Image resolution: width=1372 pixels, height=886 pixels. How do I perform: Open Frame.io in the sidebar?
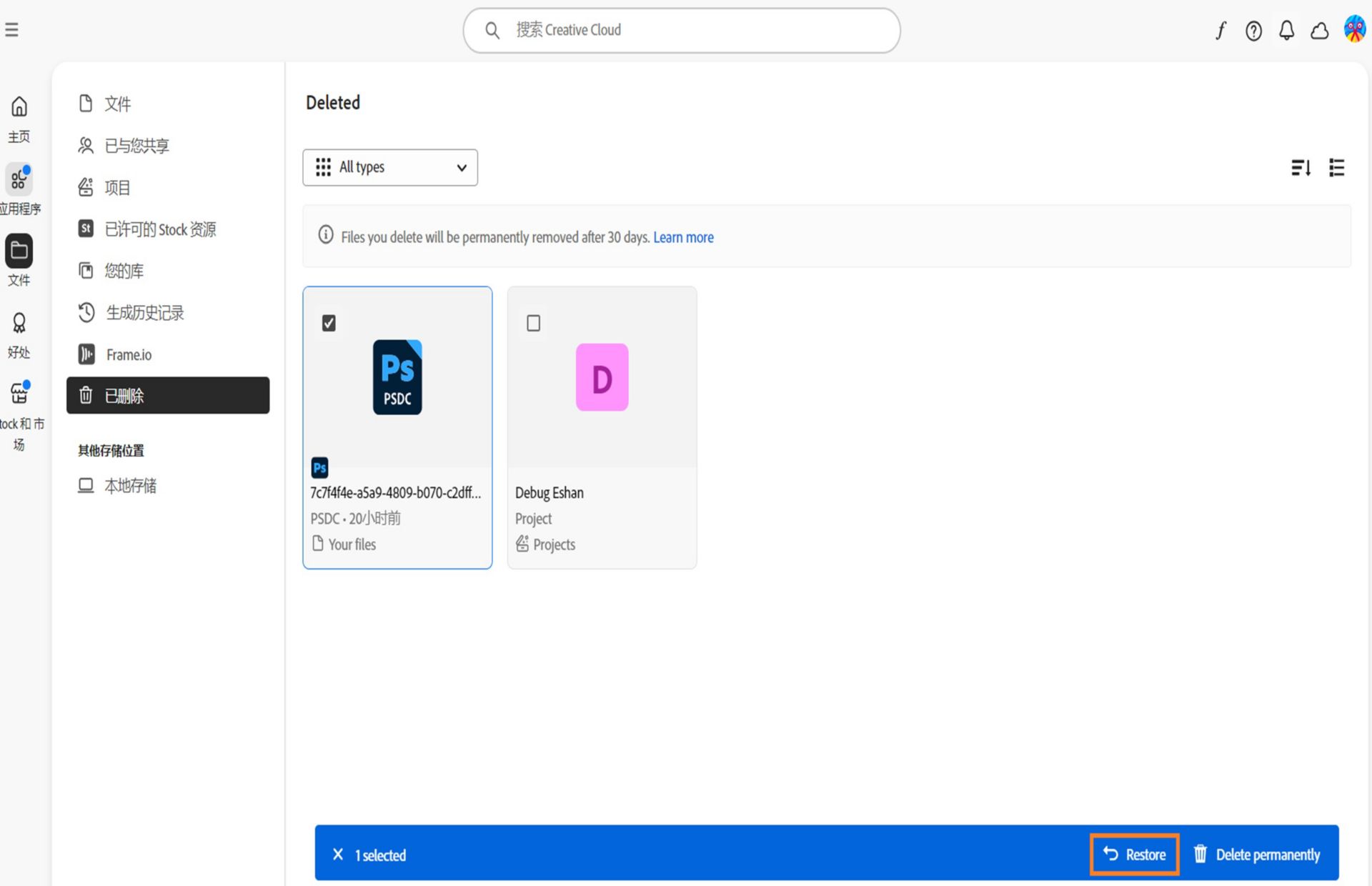pyautogui.click(x=168, y=354)
